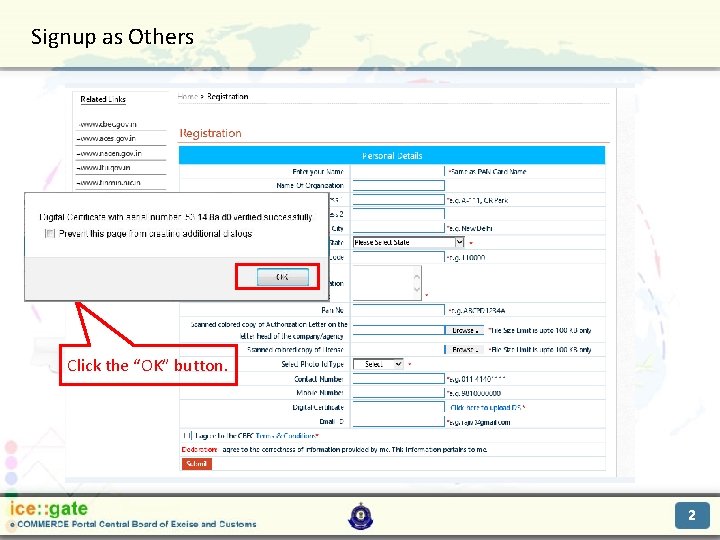This screenshot has width=720, height=540.
Task: Click the OK button in the dialog
Action: [x=282, y=277]
